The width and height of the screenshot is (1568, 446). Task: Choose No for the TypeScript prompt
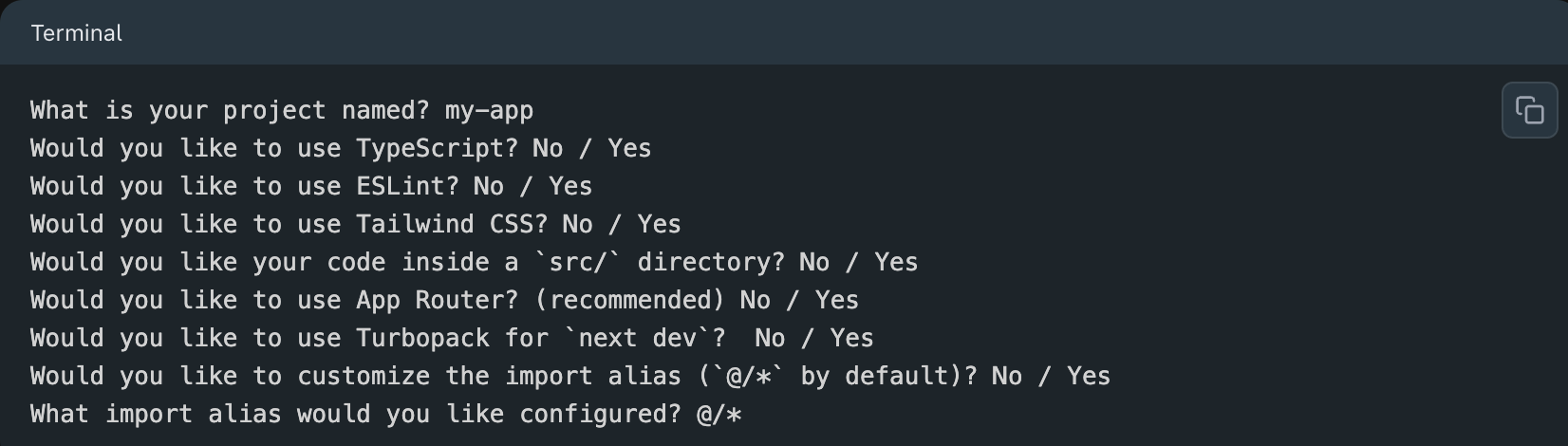click(x=548, y=148)
